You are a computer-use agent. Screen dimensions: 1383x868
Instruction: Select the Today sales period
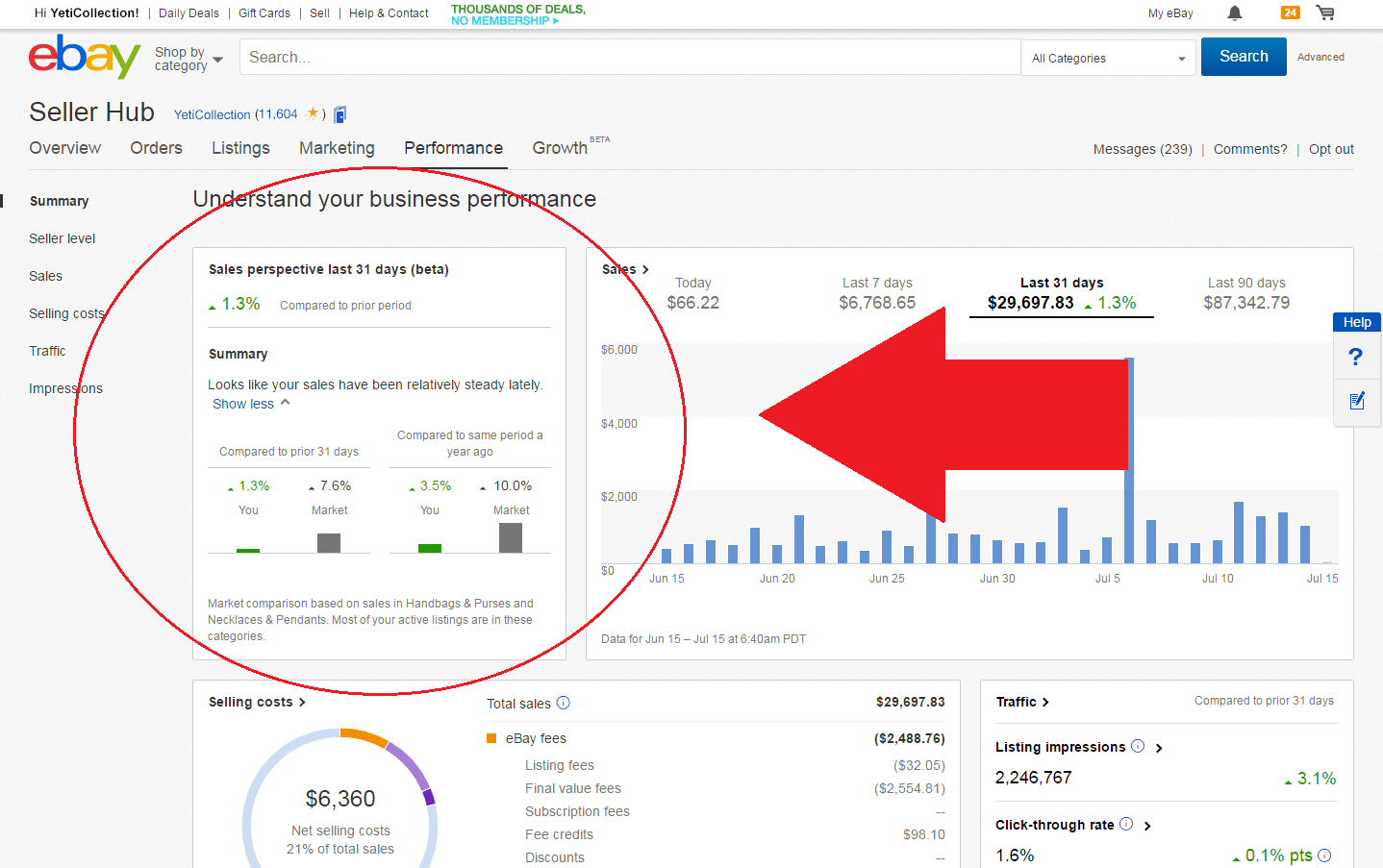click(x=692, y=293)
